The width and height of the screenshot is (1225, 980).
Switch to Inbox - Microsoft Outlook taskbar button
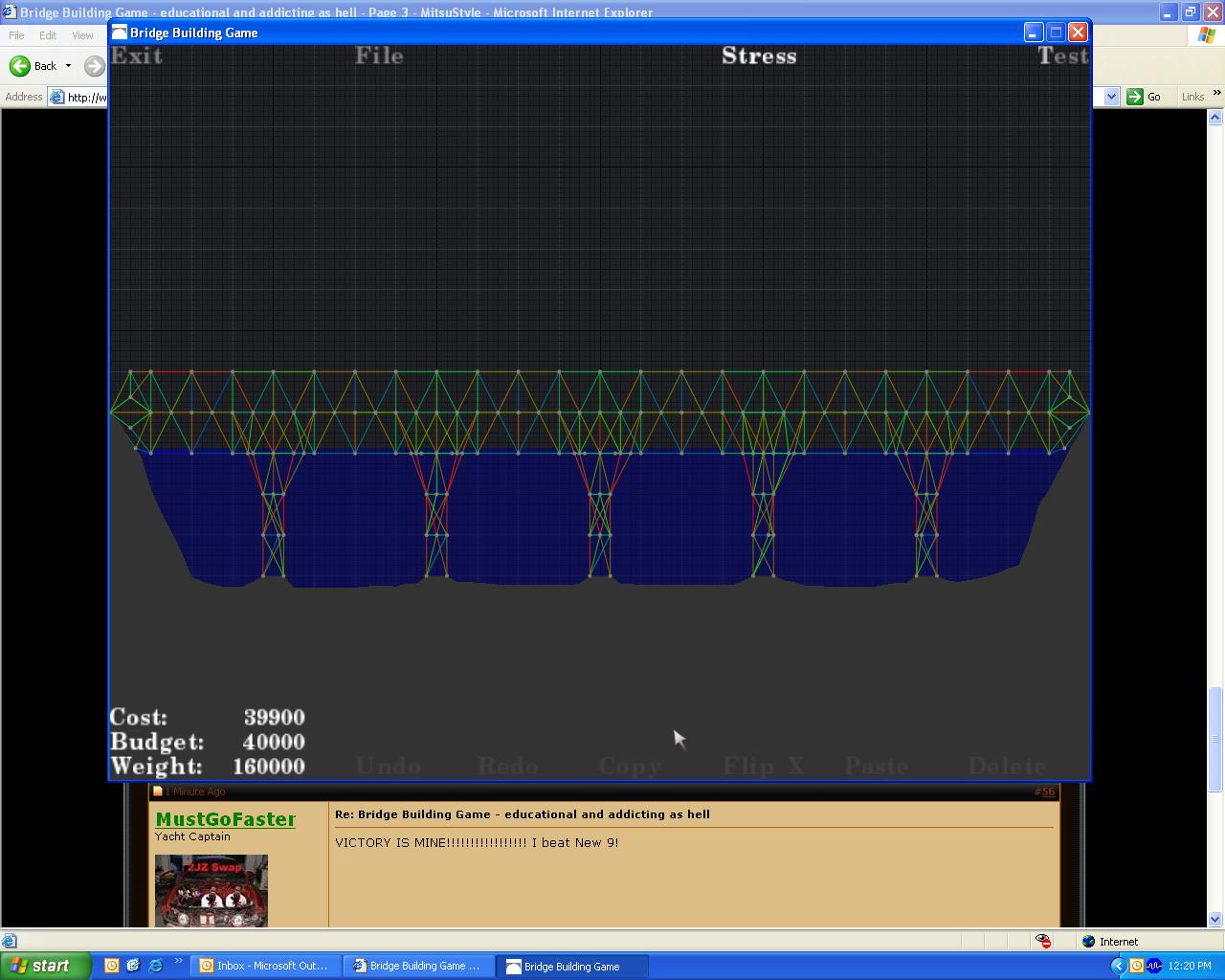tap(263, 966)
